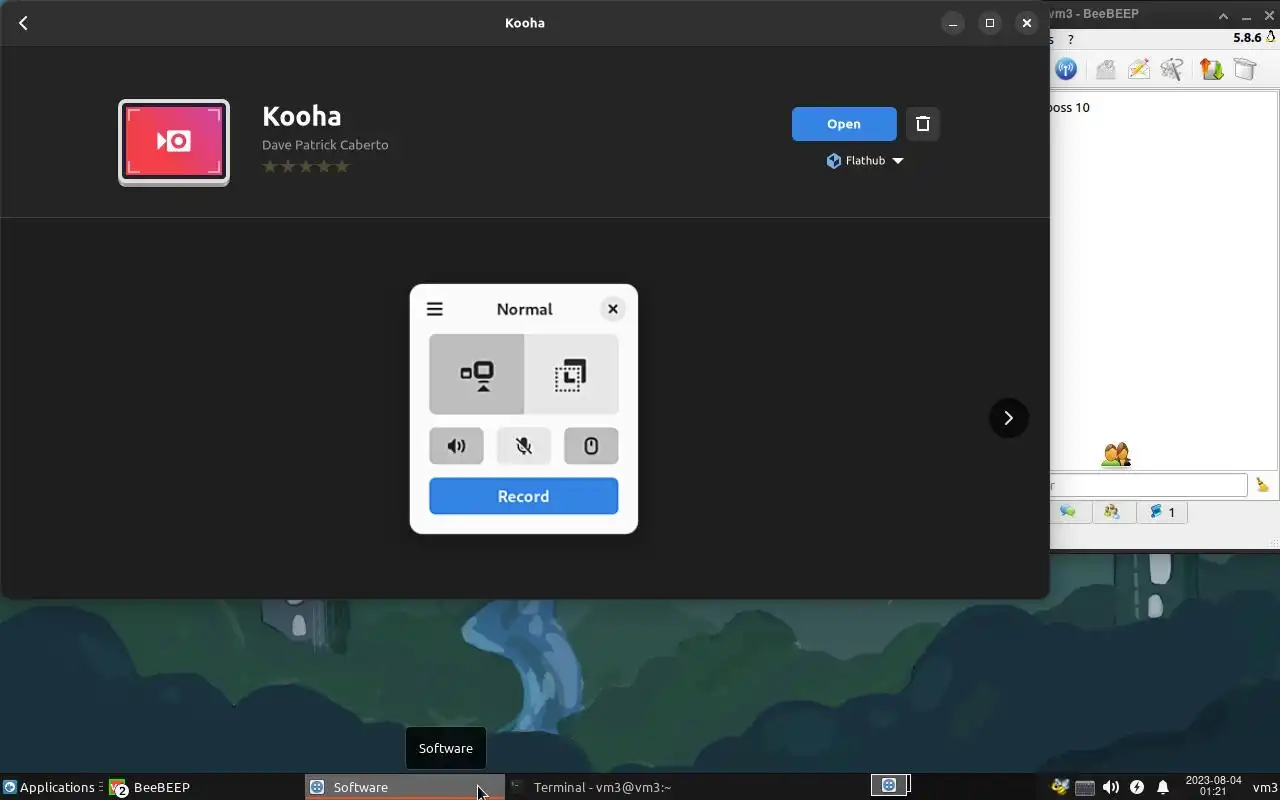Clear BeeBEEP filter with broom icon

pyautogui.click(x=1262, y=485)
